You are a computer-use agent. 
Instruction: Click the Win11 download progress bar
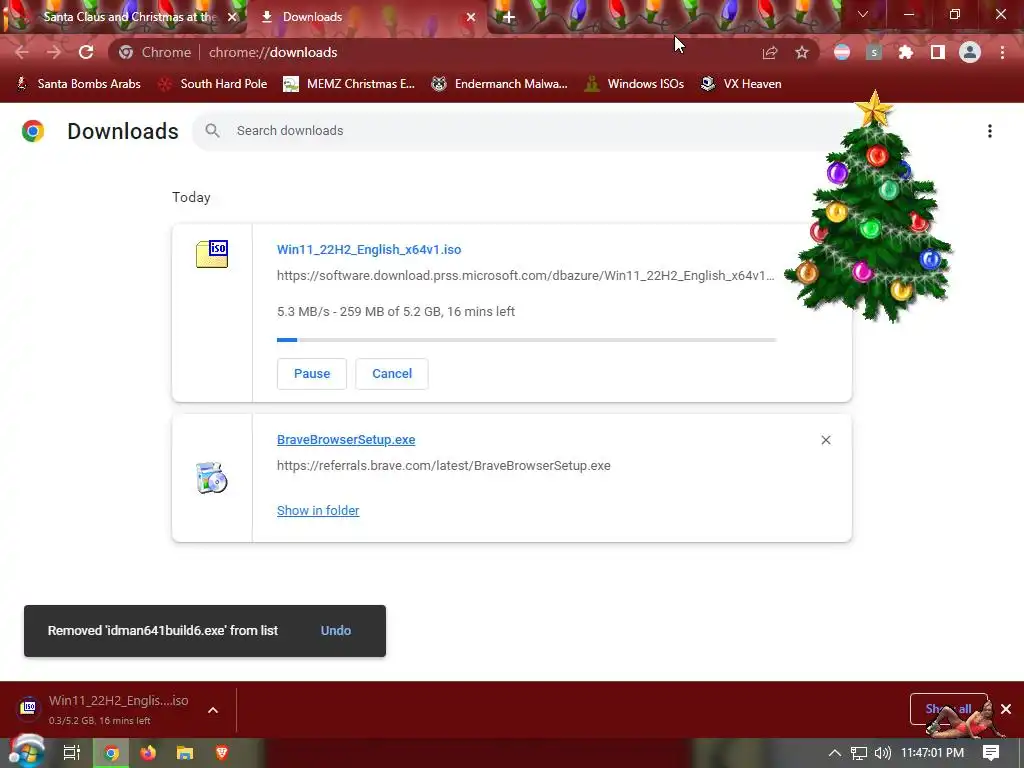[x=526, y=340]
